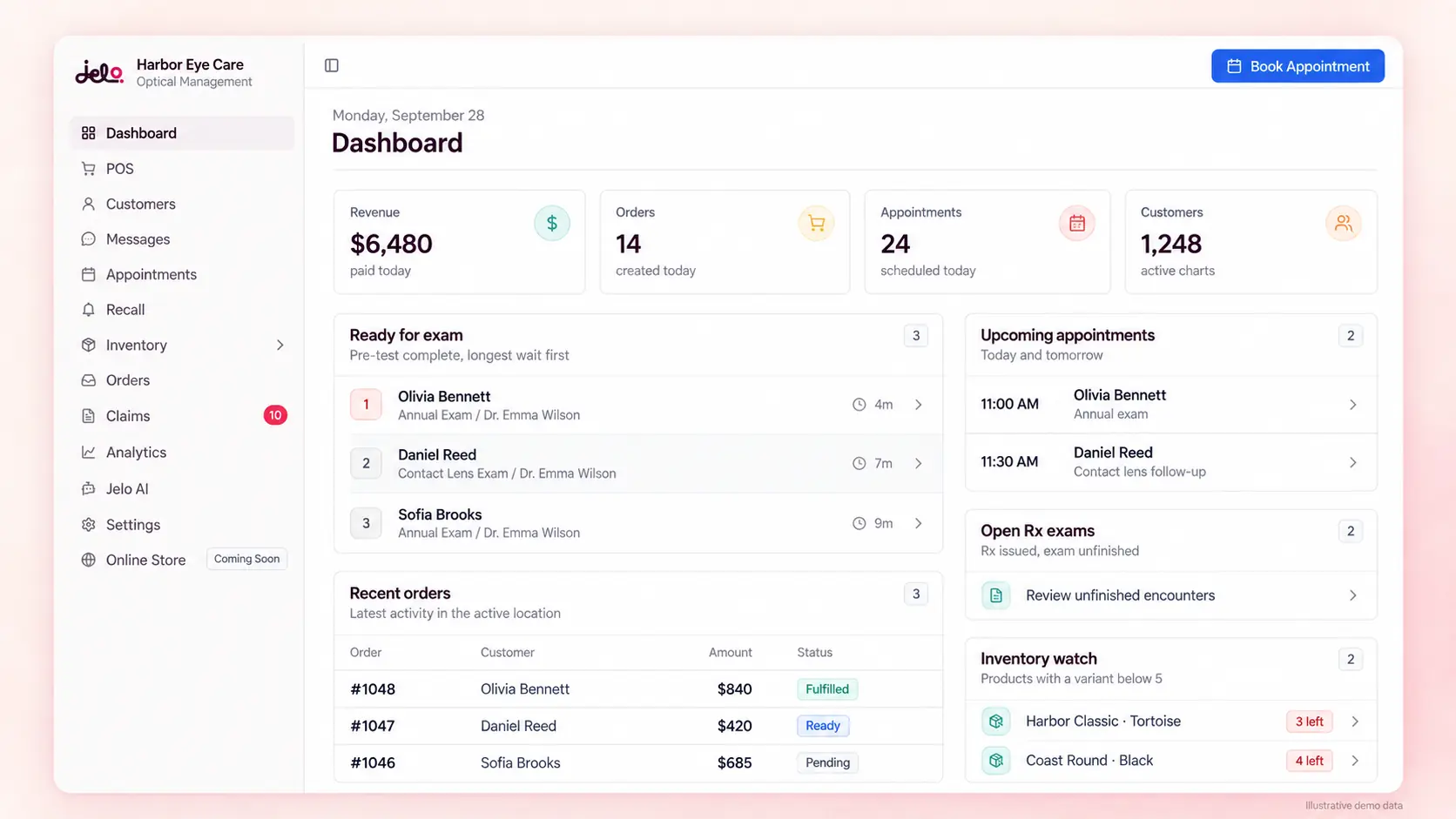Open the 11:30 AM appointment chevron
The width and height of the screenshot is (1456, 819).
1353,463
